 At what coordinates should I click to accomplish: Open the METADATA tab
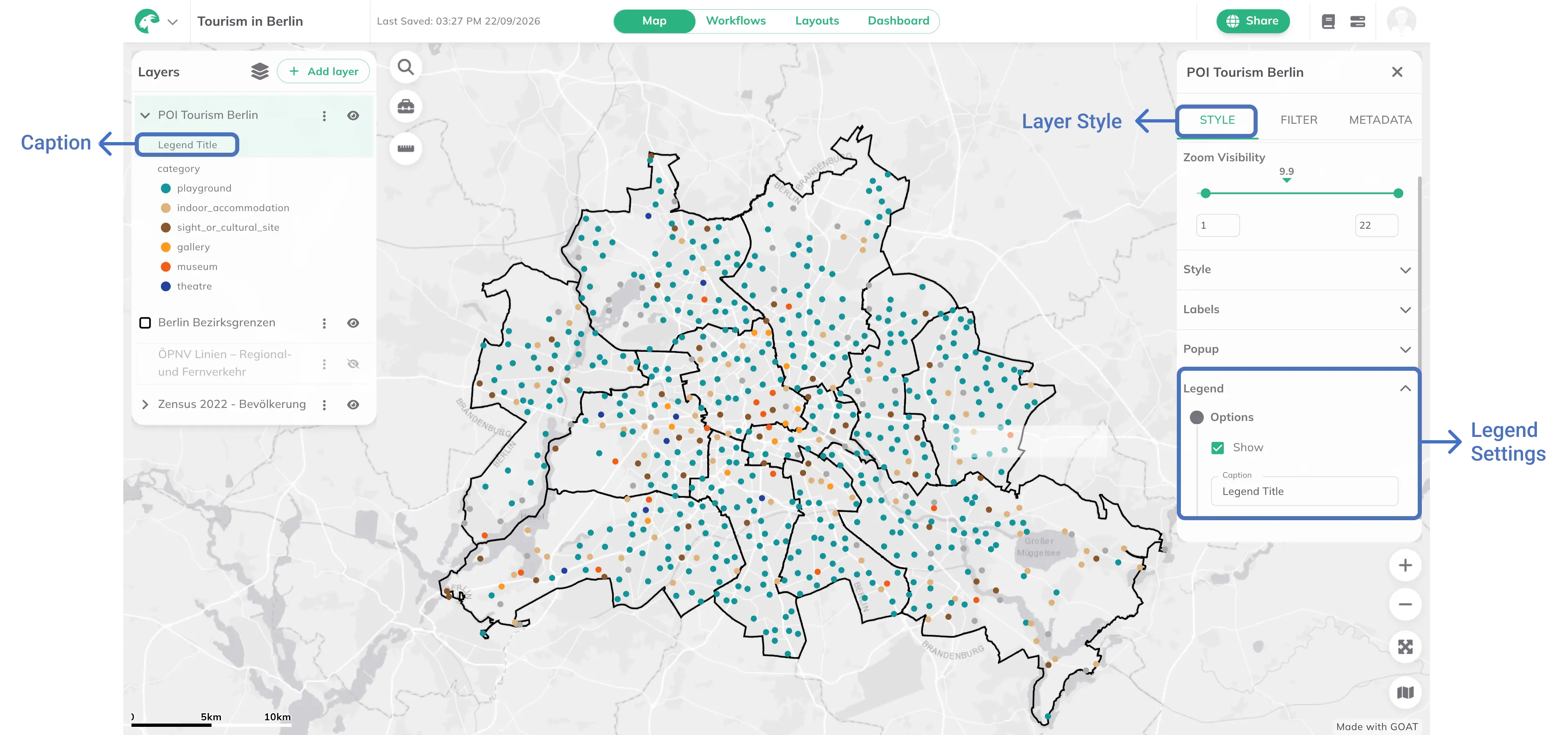(x=1381, y=120)
